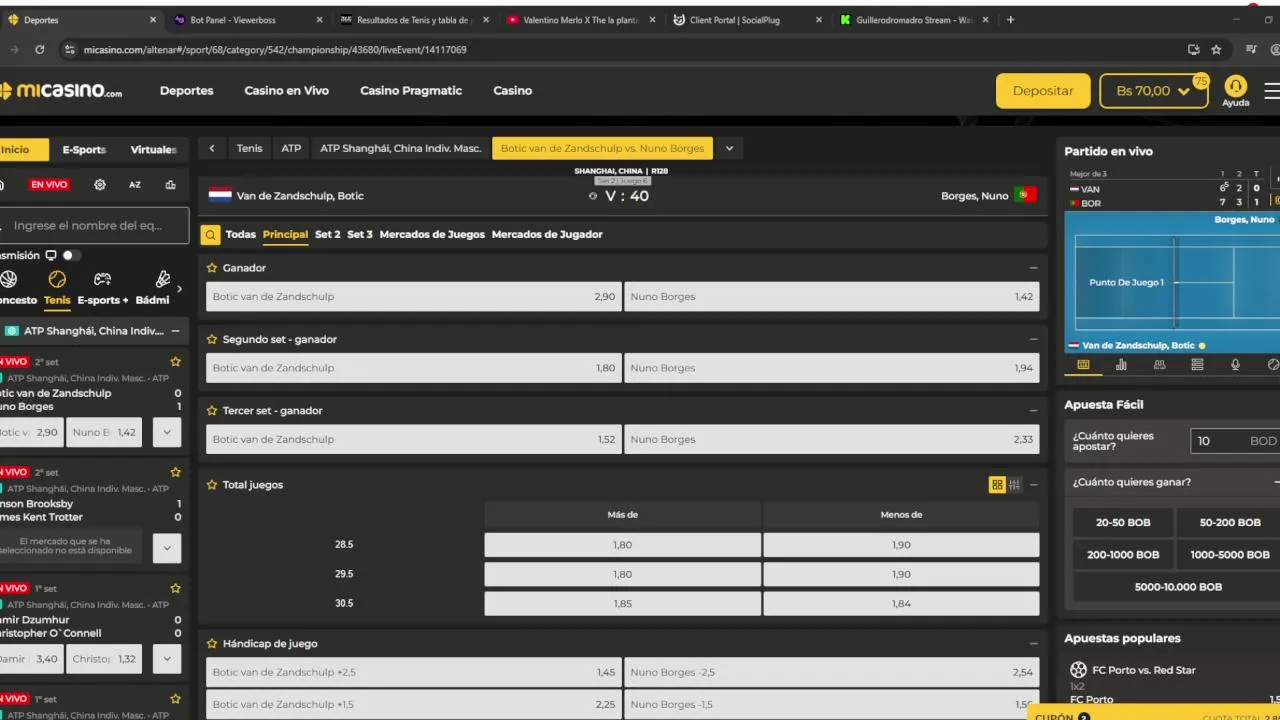Image resolution: width=1280 pixels, height=720 pixels.
Task: Click the Depositar button
Action: pyautogui.click(x=1043, y=91)
